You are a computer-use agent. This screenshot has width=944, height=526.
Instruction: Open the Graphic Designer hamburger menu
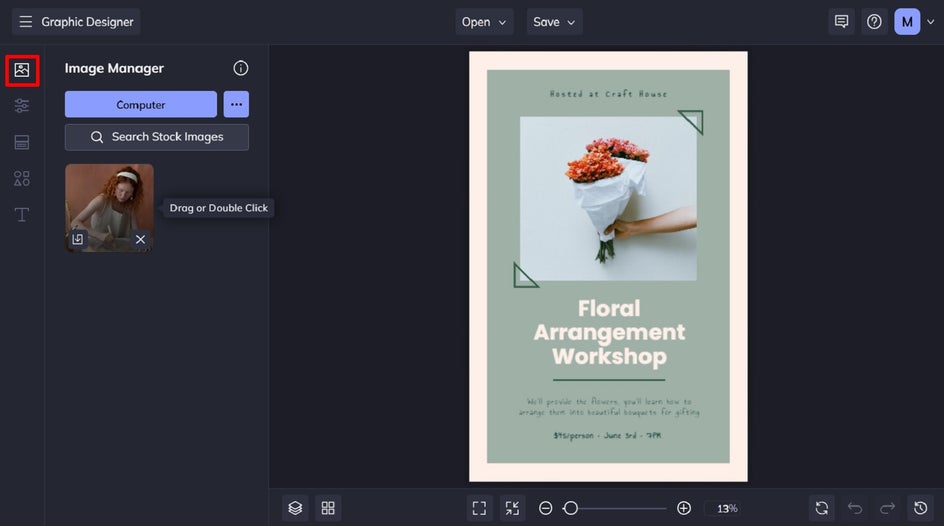pos(26,22)
